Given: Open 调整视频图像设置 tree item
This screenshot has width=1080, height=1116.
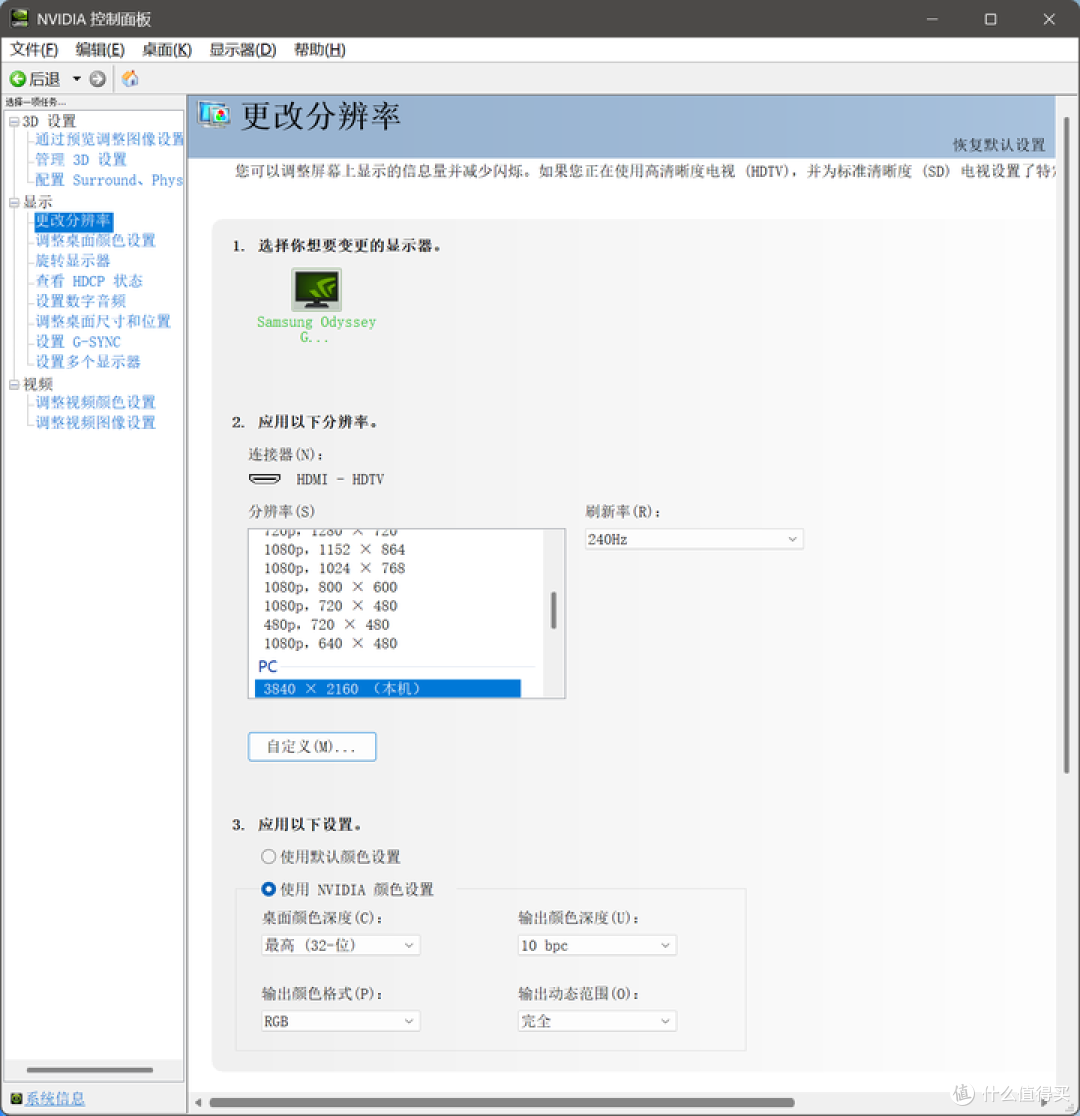Looking at the screenshot, I should pyautogui.click(x=95, y=422).
